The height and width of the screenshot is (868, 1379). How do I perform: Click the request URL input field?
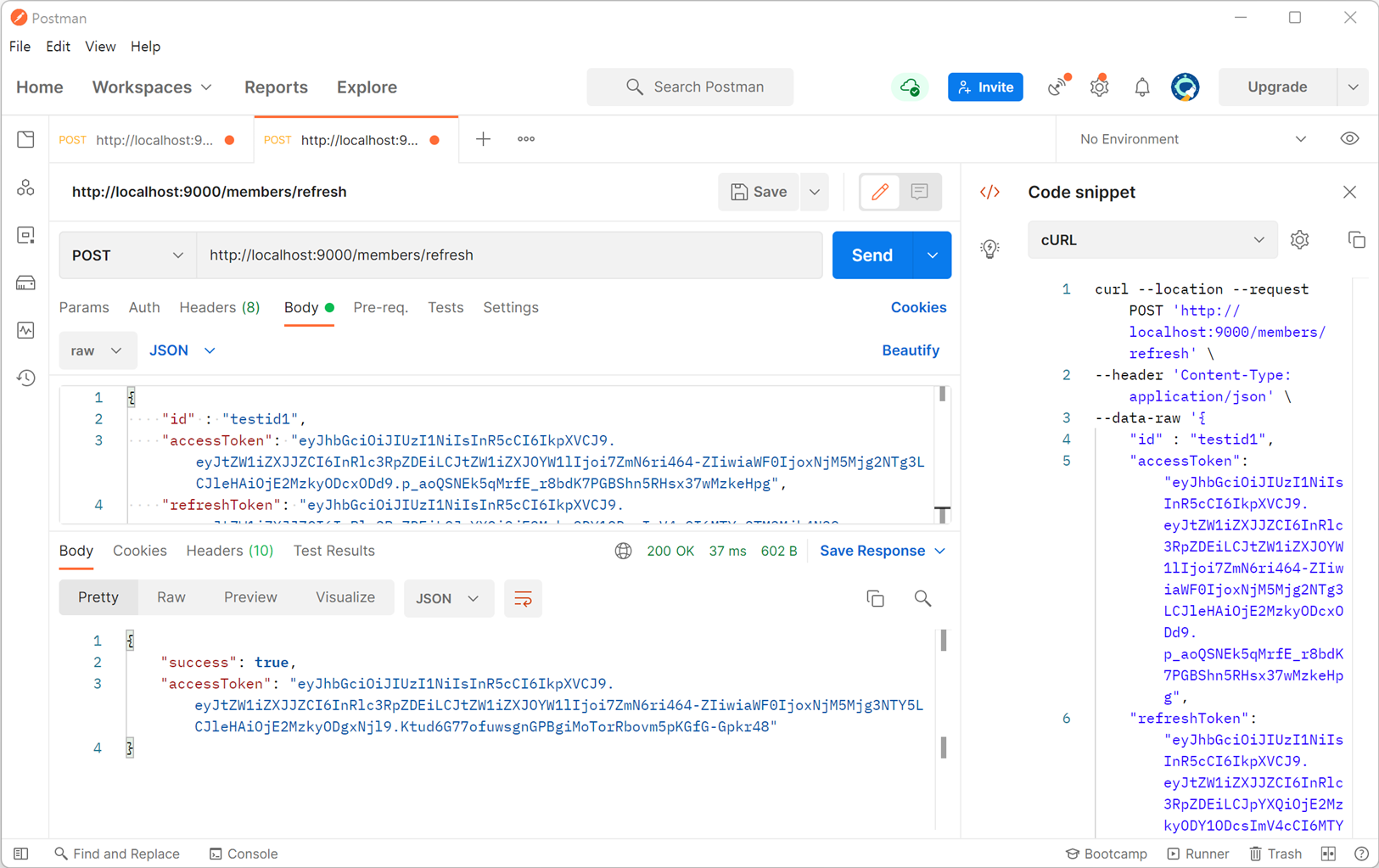click(x=509, y=255)
